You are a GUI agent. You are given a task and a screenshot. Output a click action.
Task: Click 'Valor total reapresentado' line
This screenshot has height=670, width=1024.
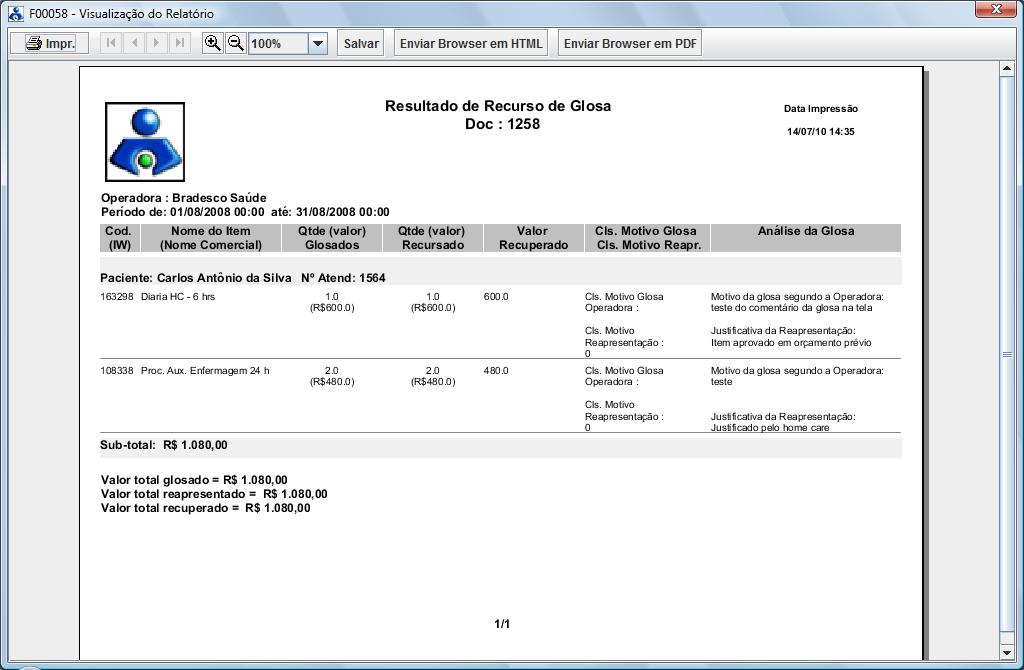(214, 494)
